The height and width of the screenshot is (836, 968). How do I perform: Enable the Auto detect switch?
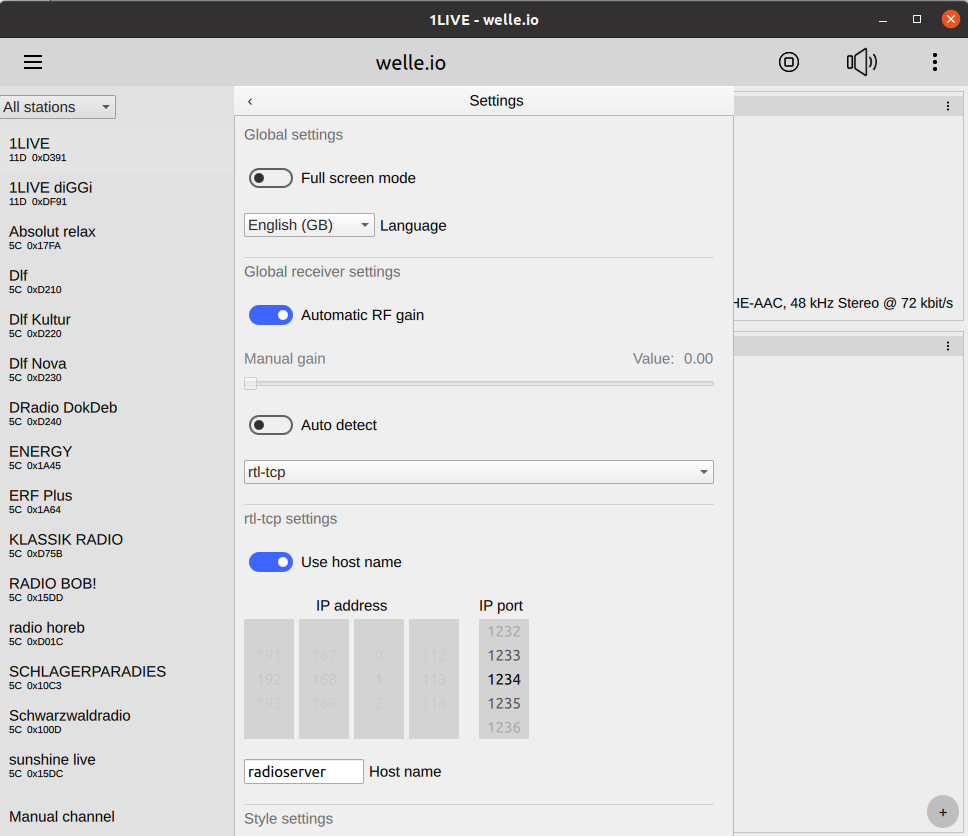[270, 425]
